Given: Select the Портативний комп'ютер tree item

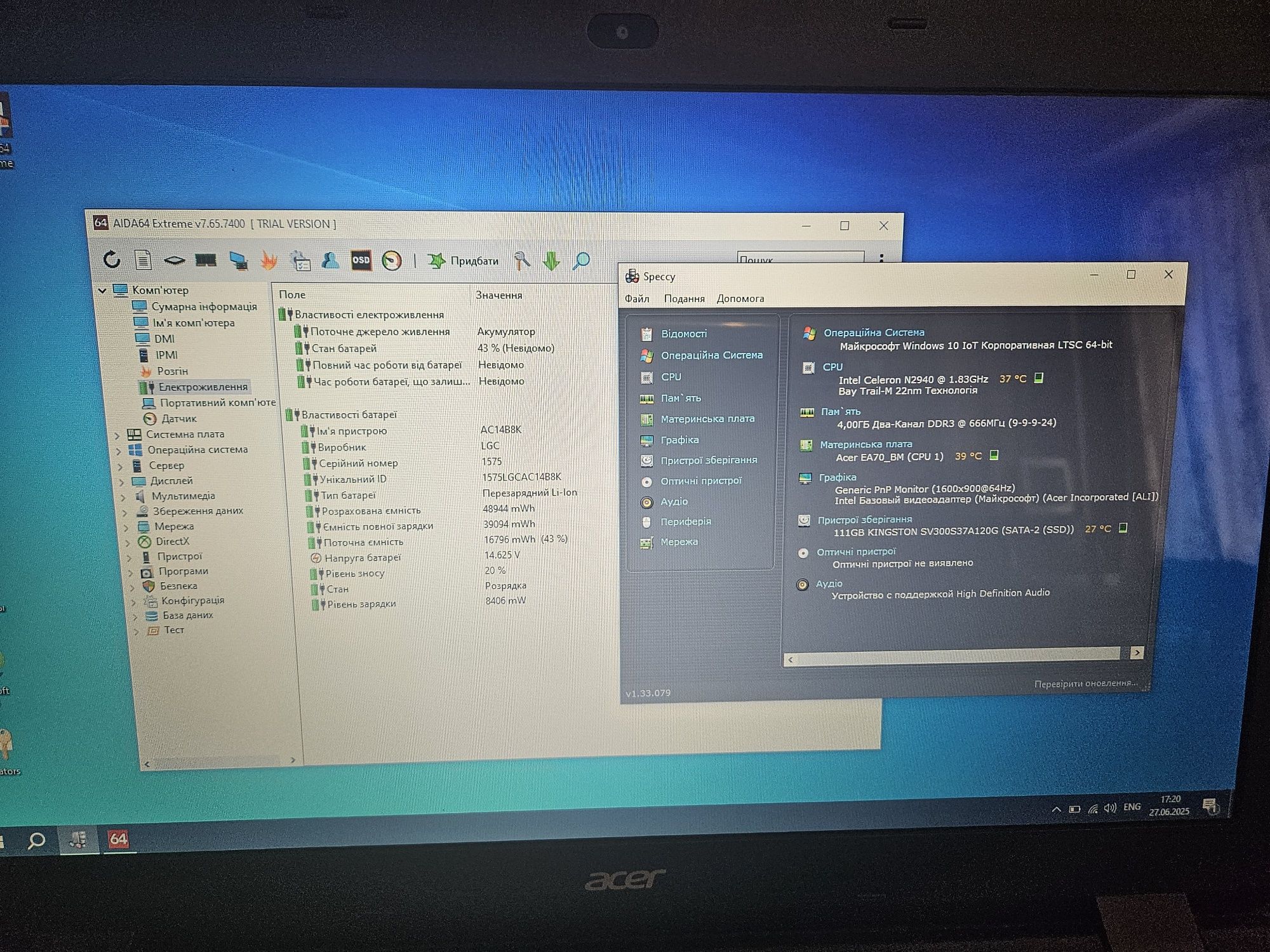Looking at the screenshot, I should [217, 402].
